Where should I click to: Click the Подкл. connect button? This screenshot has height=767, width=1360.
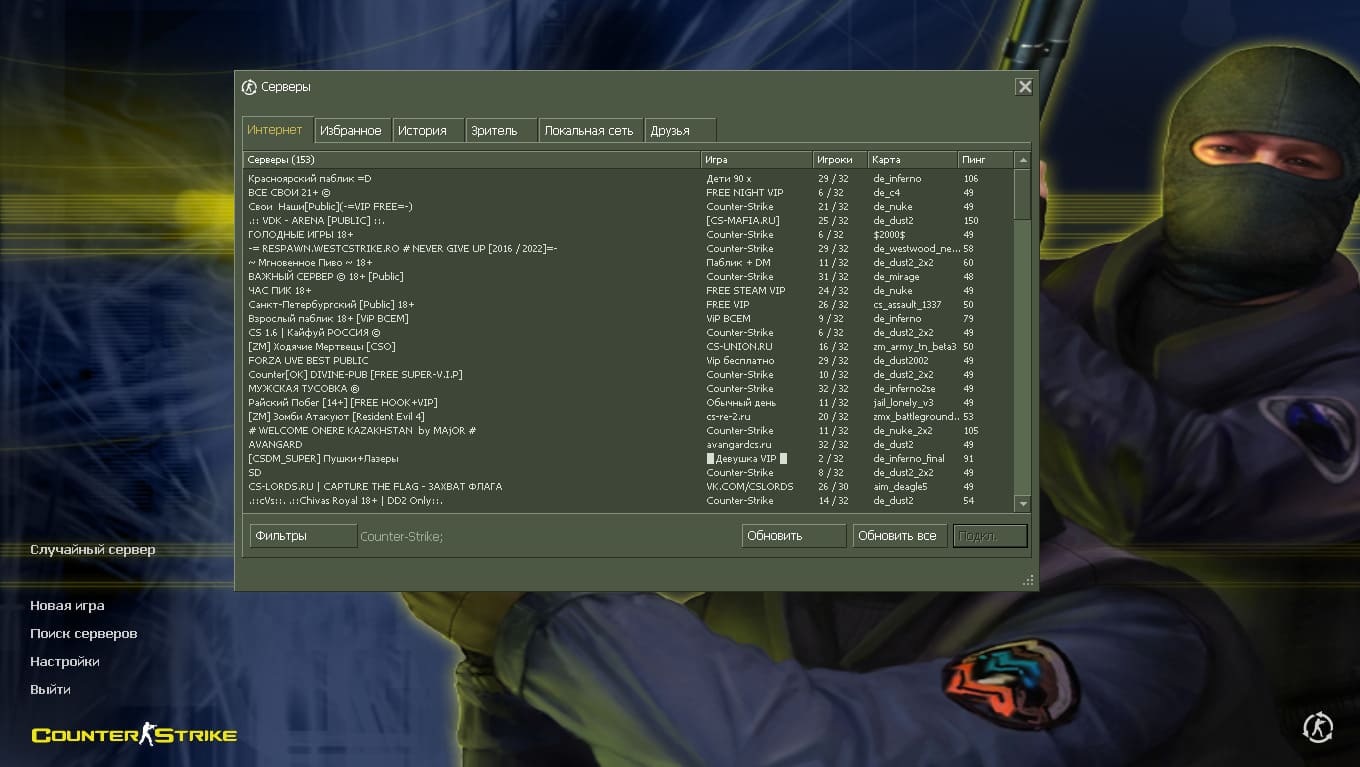[990, 536]
